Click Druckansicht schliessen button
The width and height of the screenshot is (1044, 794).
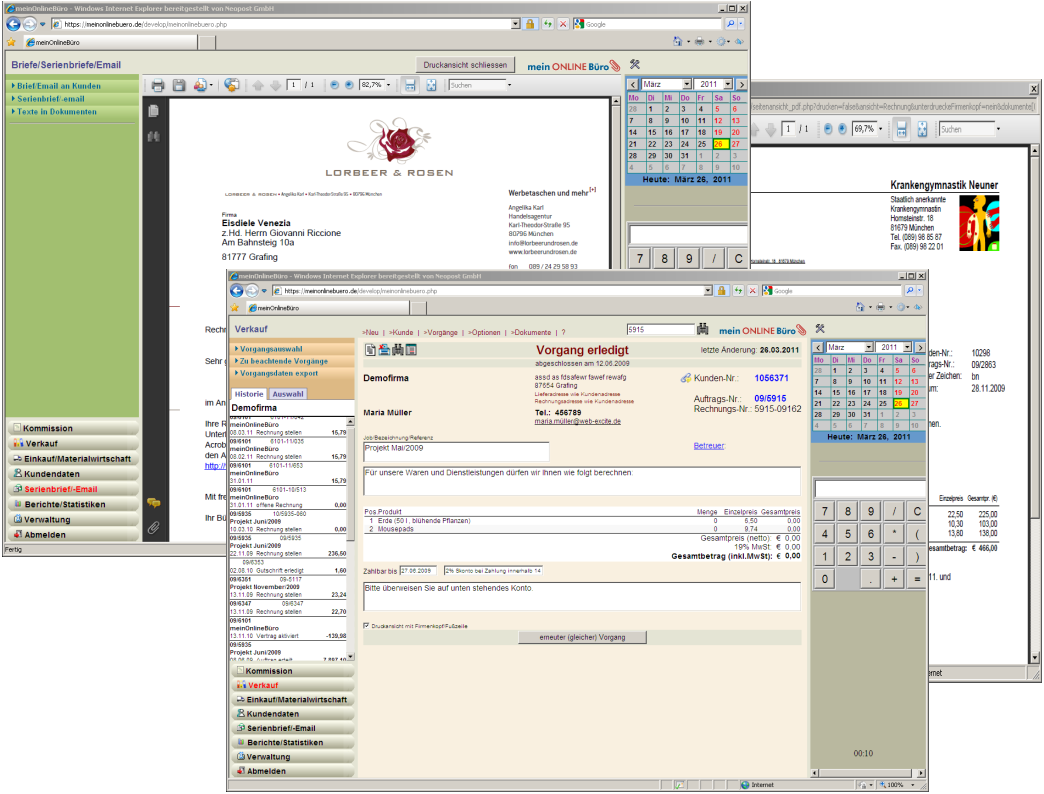pyautogui.click(x=465, y=65)
